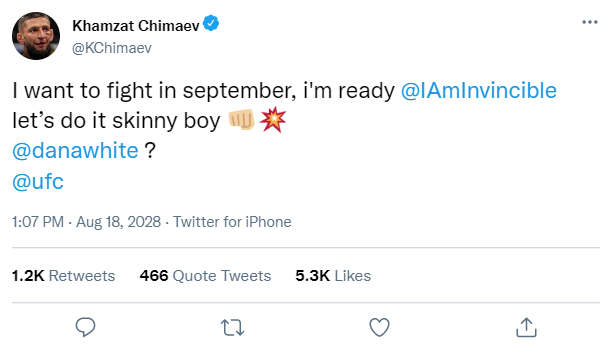Retweet using the arrows icon
The height and width of the screenshot is (364, 612).
[232, 327]
